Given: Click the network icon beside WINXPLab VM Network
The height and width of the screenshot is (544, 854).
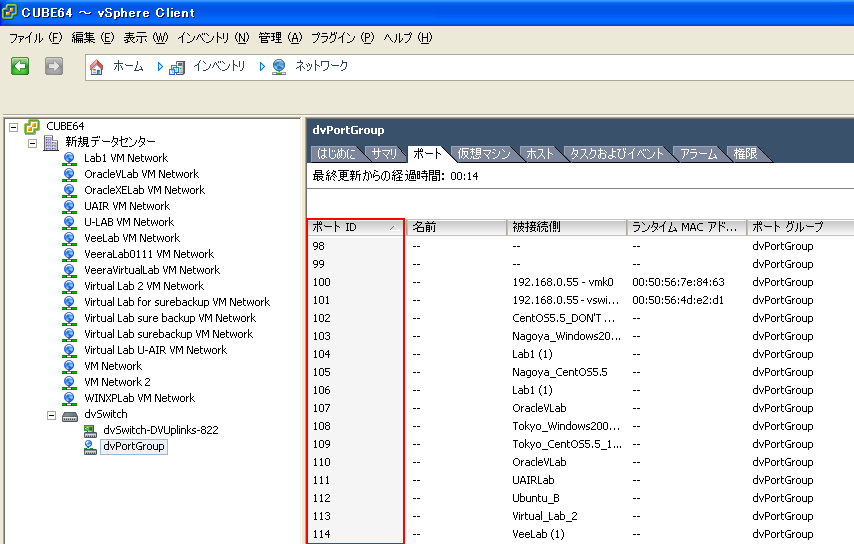Looking at the screenshot, I should 69,398.
